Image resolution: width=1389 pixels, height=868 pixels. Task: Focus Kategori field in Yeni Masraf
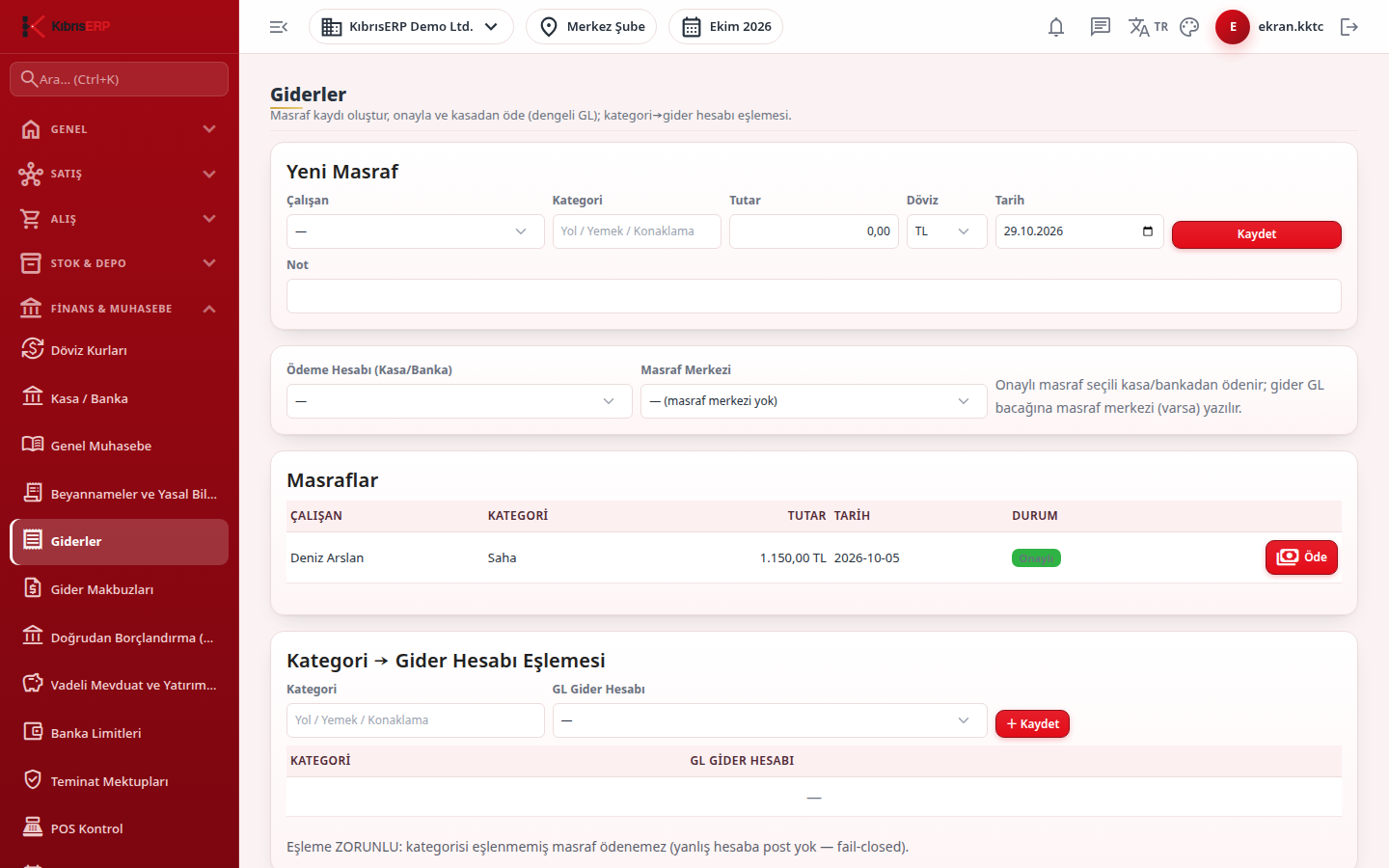637,231
